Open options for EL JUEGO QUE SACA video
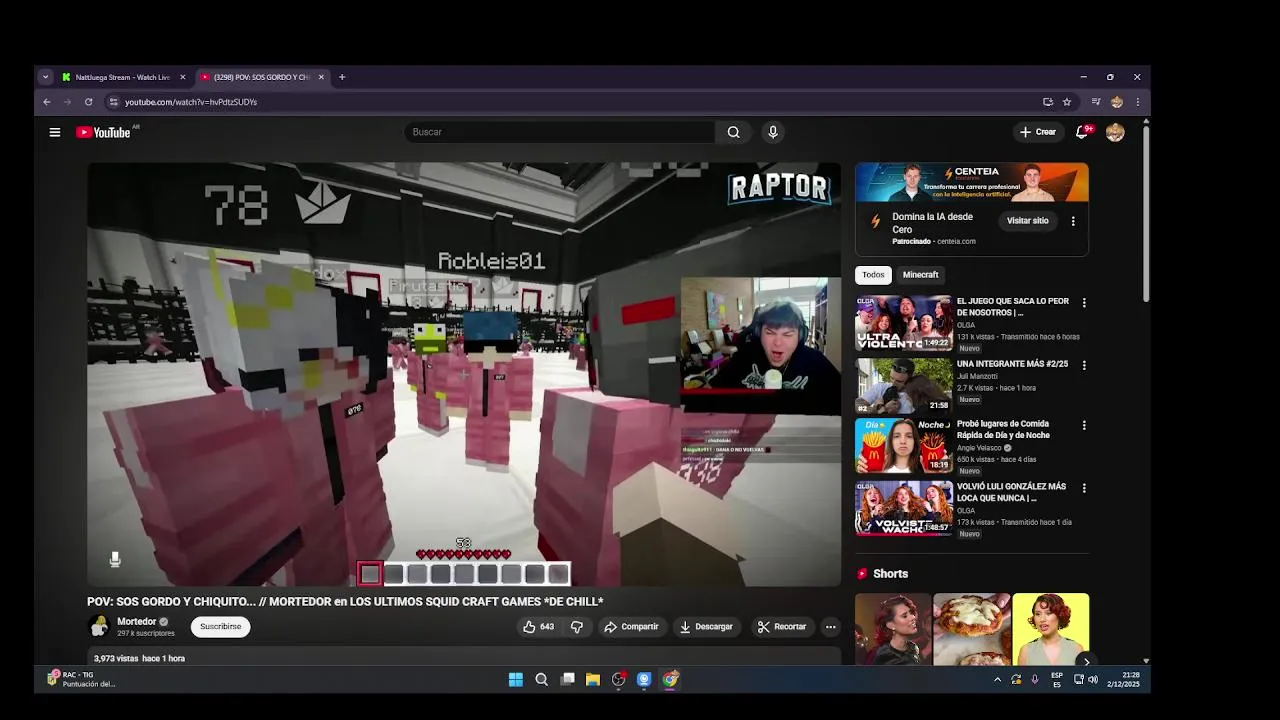 click(x=1084, y=303)
